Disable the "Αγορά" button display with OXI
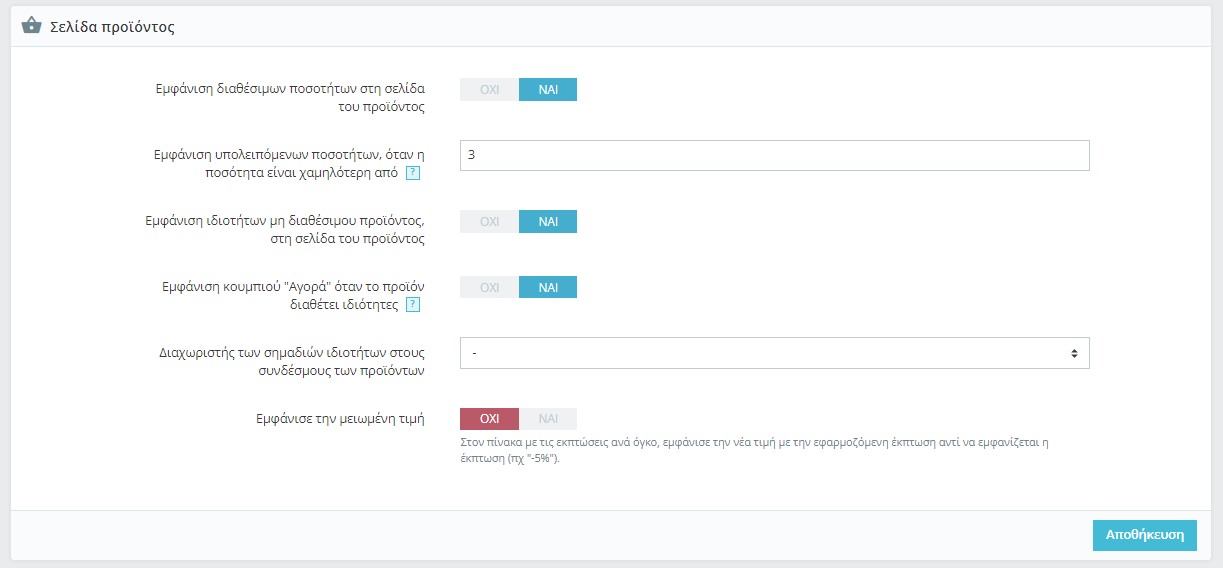The image size is (1223, 568). pyautogui.click(x=489, y=287)
